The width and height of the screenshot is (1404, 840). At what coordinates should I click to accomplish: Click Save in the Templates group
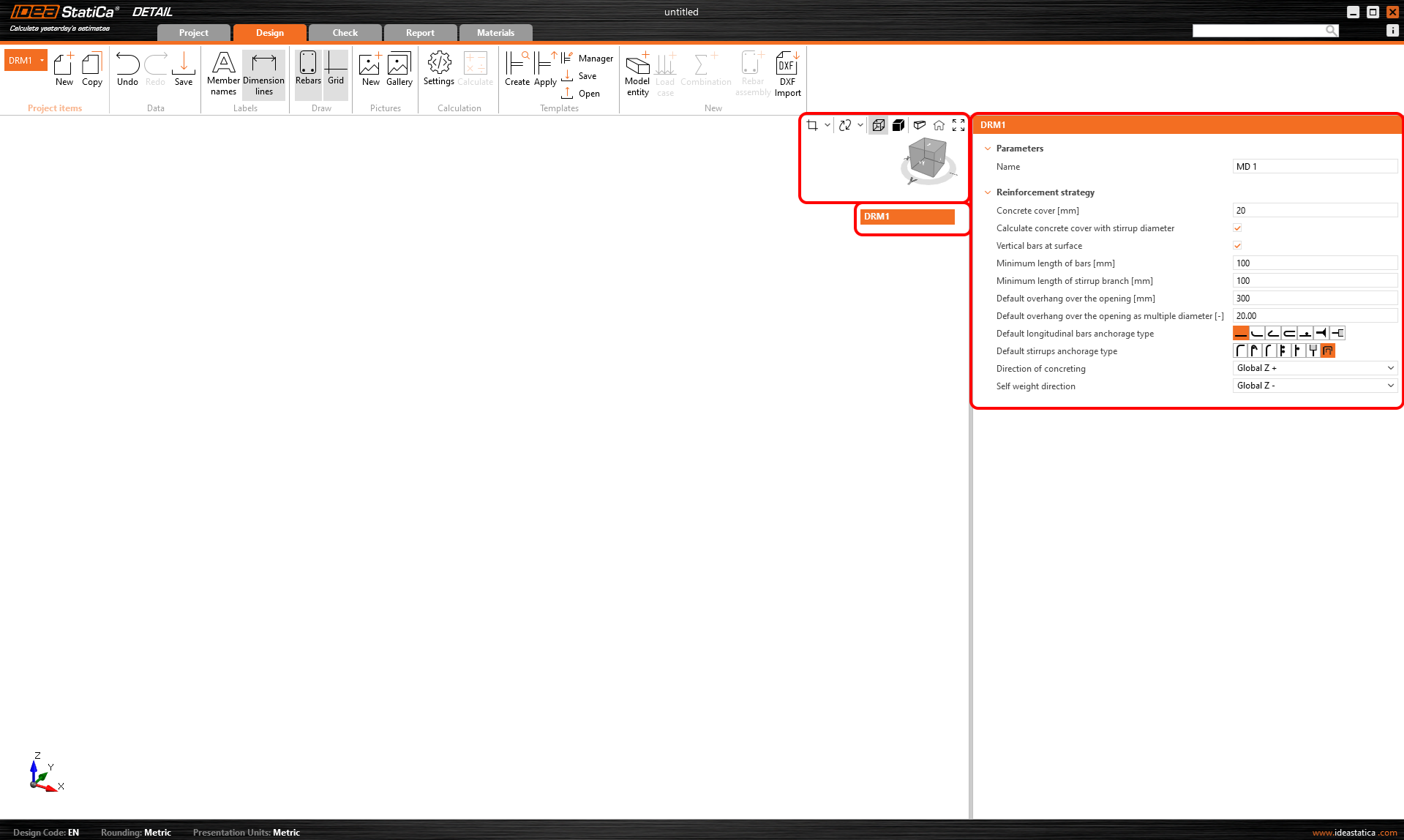point(579,76)
